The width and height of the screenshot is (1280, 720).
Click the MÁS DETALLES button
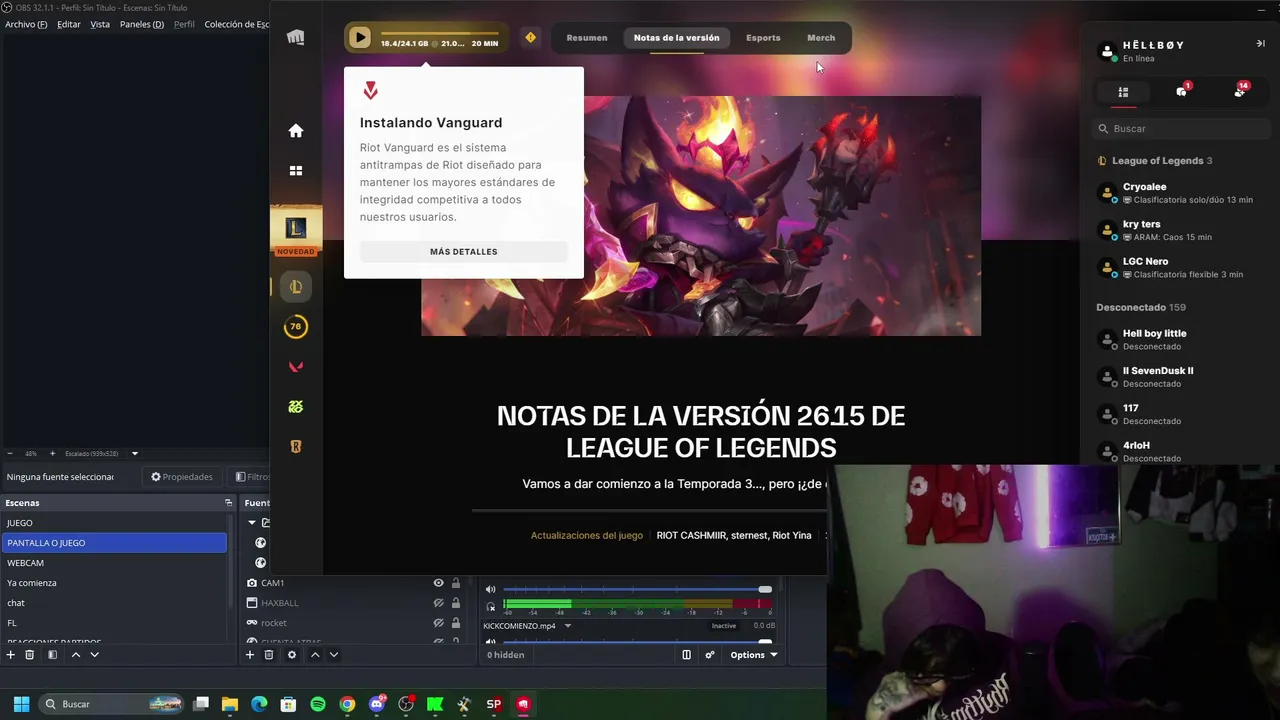(464, 252)
